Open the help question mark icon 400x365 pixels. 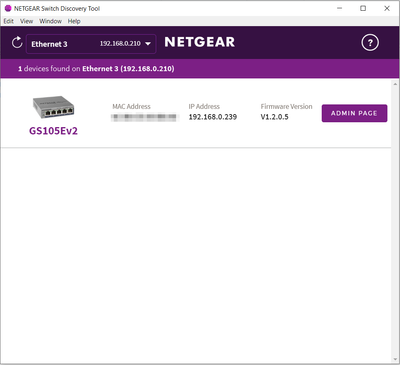370,43
